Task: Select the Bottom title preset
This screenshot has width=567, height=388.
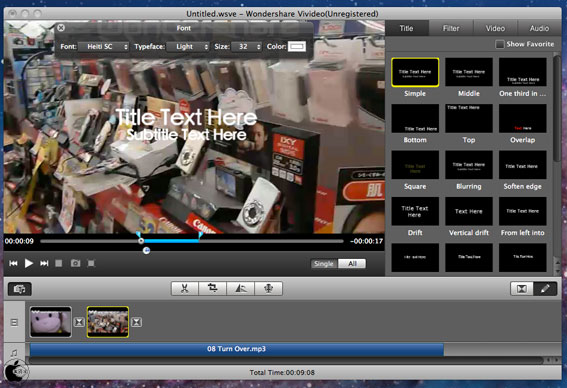Action: click(415, 119)
